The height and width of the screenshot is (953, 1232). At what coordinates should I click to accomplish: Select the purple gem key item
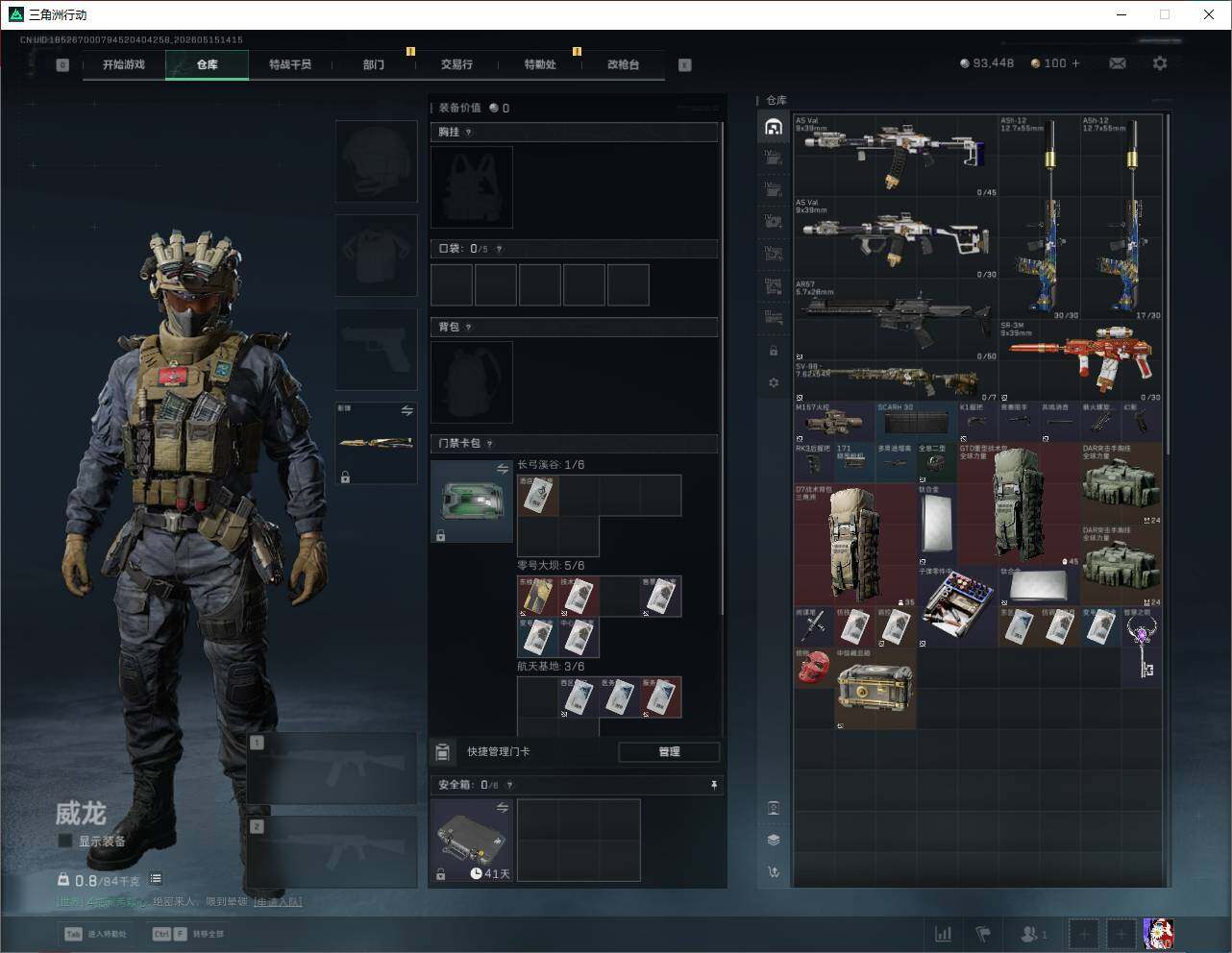(1142, 647)
